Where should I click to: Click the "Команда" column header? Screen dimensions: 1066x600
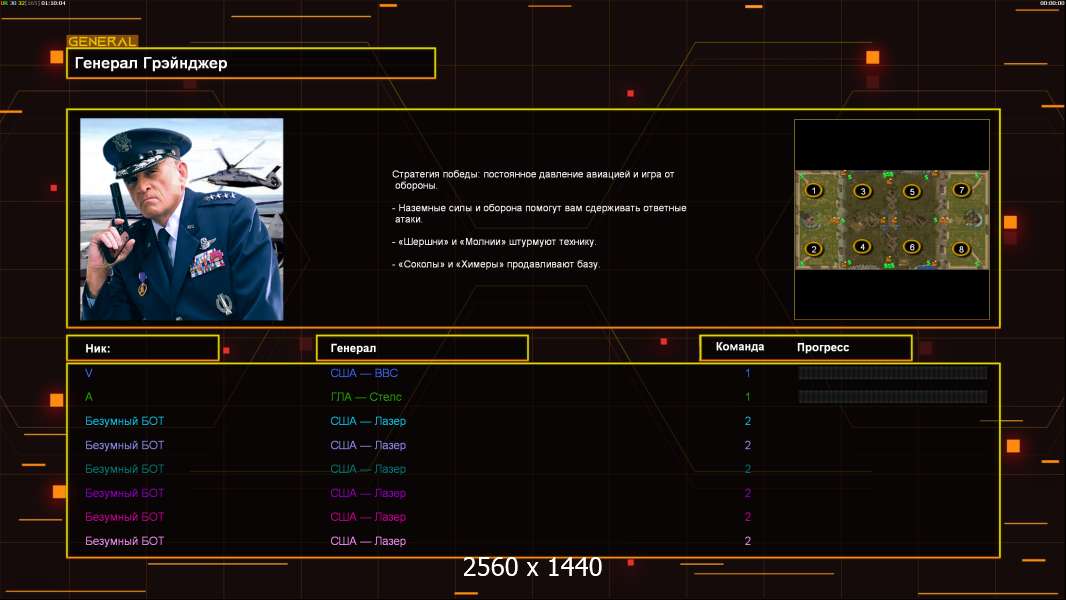(740, 347)
